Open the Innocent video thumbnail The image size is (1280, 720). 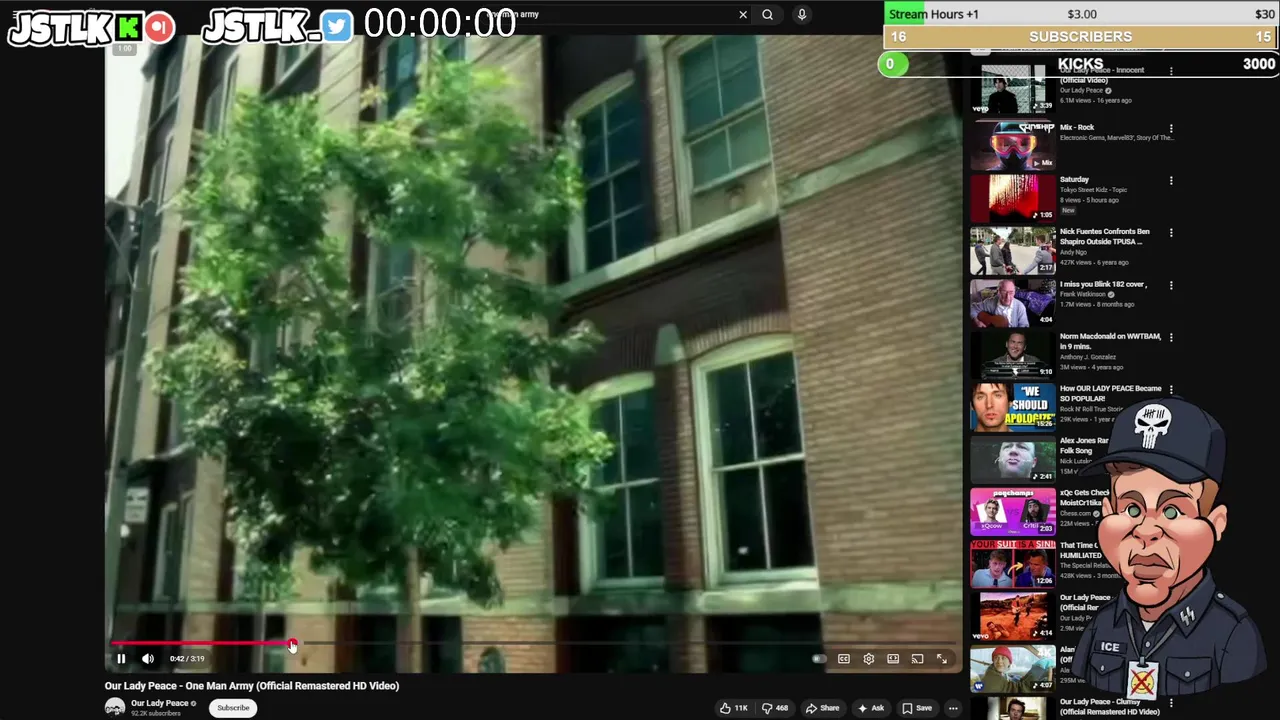(1012, 89)
